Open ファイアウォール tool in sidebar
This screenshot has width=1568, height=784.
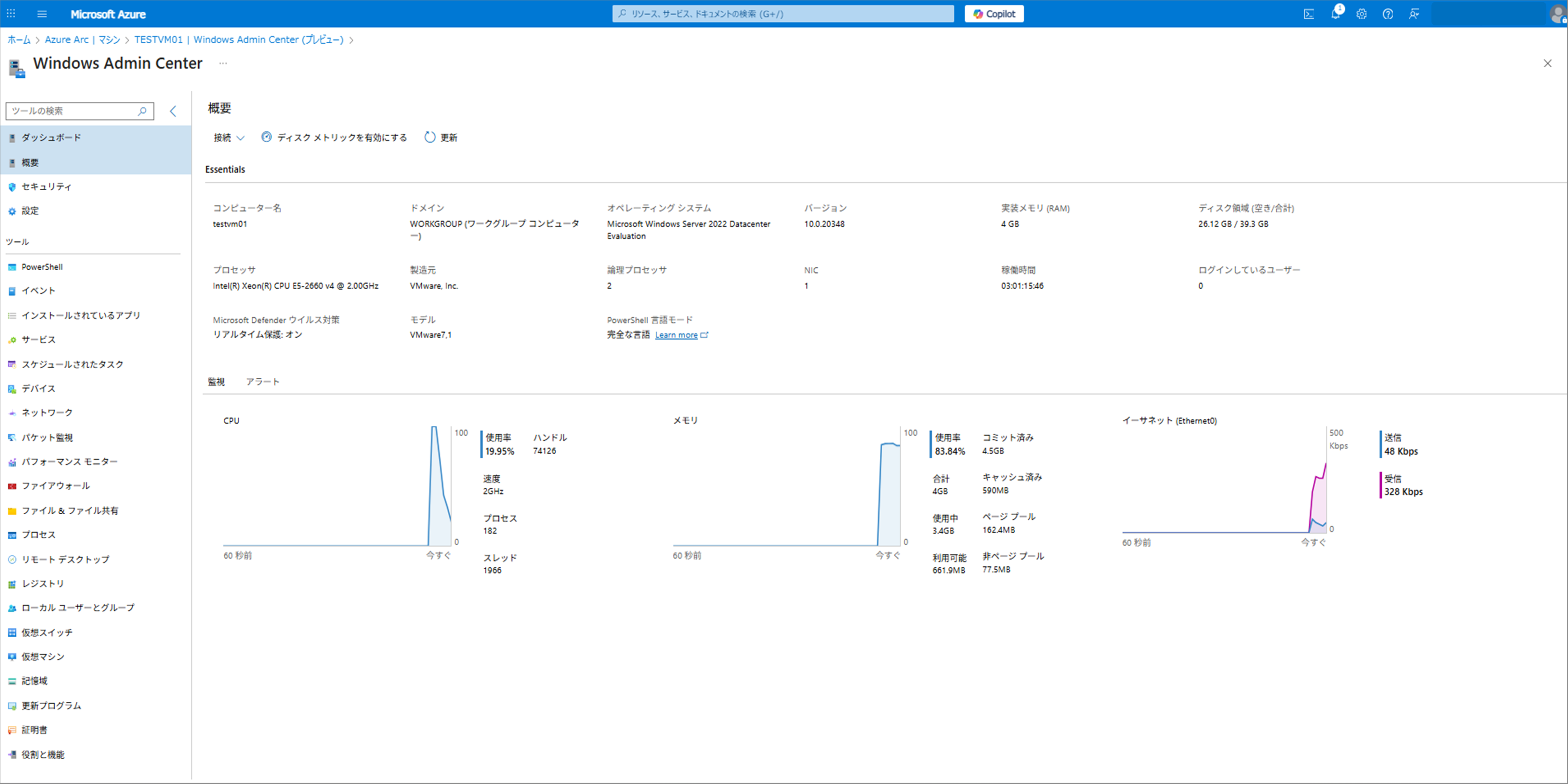[55, 485]
